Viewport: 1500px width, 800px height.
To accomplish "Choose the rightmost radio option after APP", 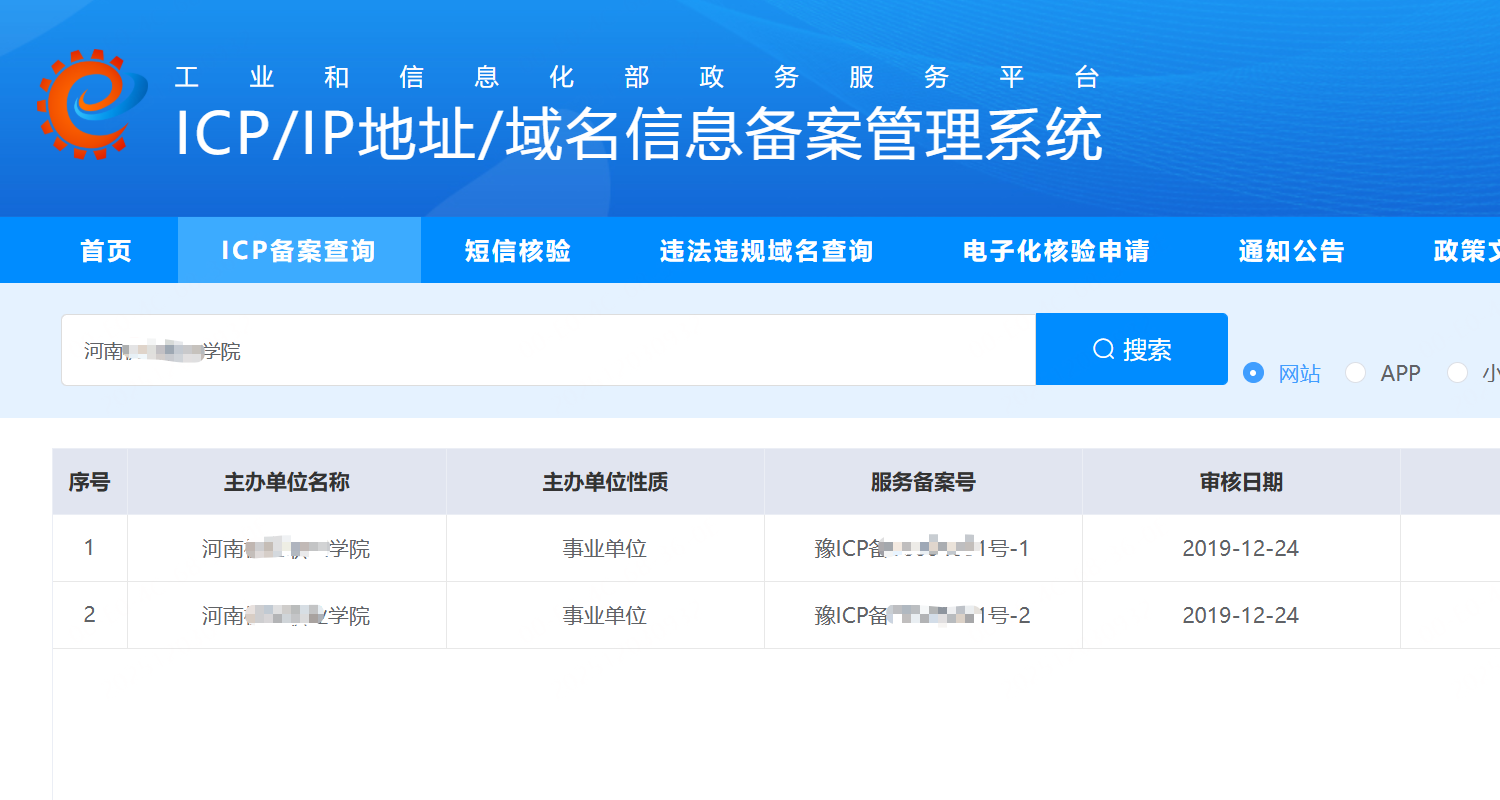I will click(x=1458, y=372).
